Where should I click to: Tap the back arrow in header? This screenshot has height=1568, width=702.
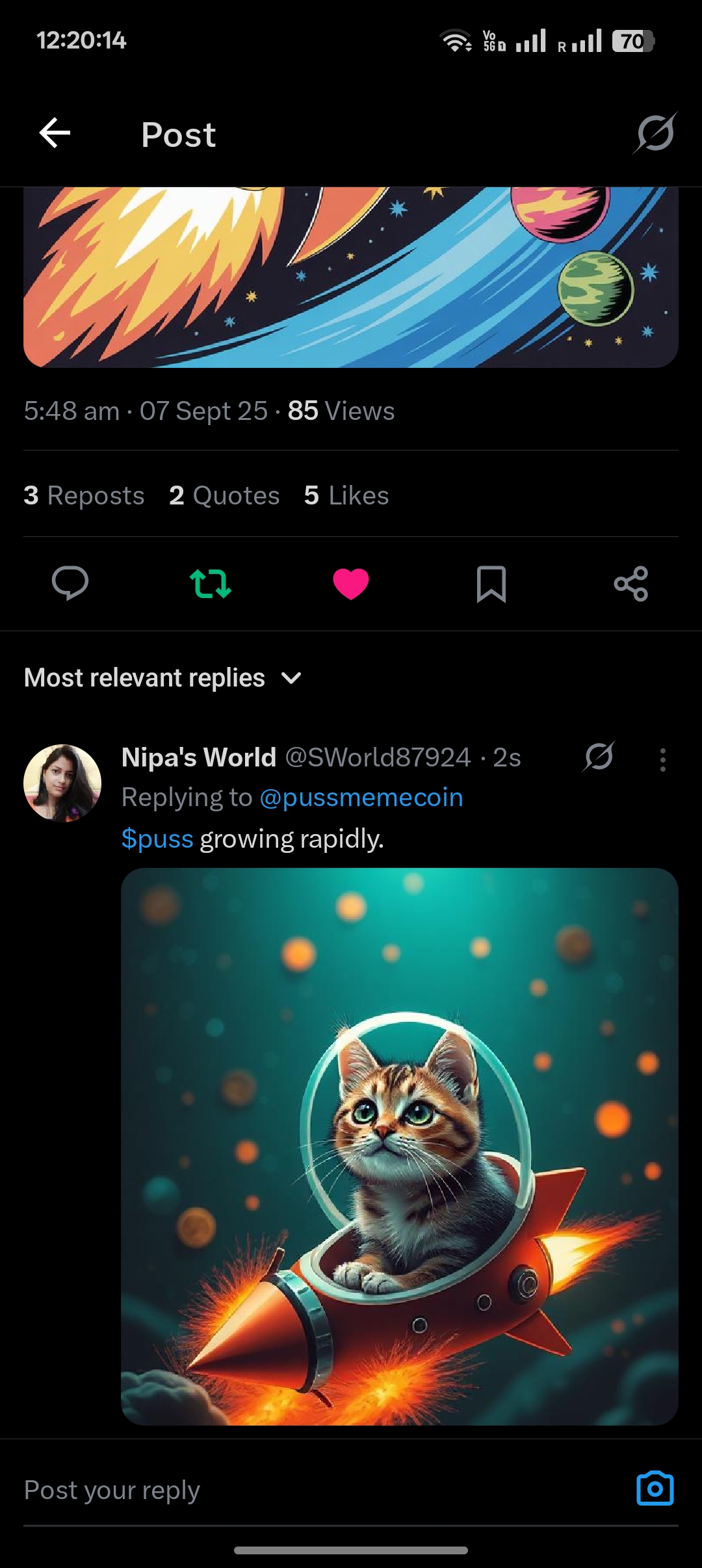pos(55,134)
